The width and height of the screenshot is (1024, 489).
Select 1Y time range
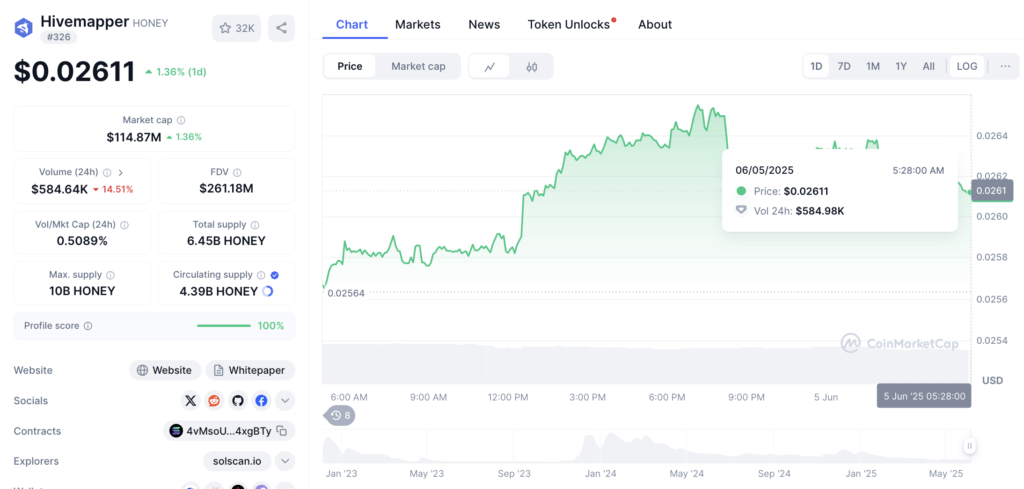901,67
